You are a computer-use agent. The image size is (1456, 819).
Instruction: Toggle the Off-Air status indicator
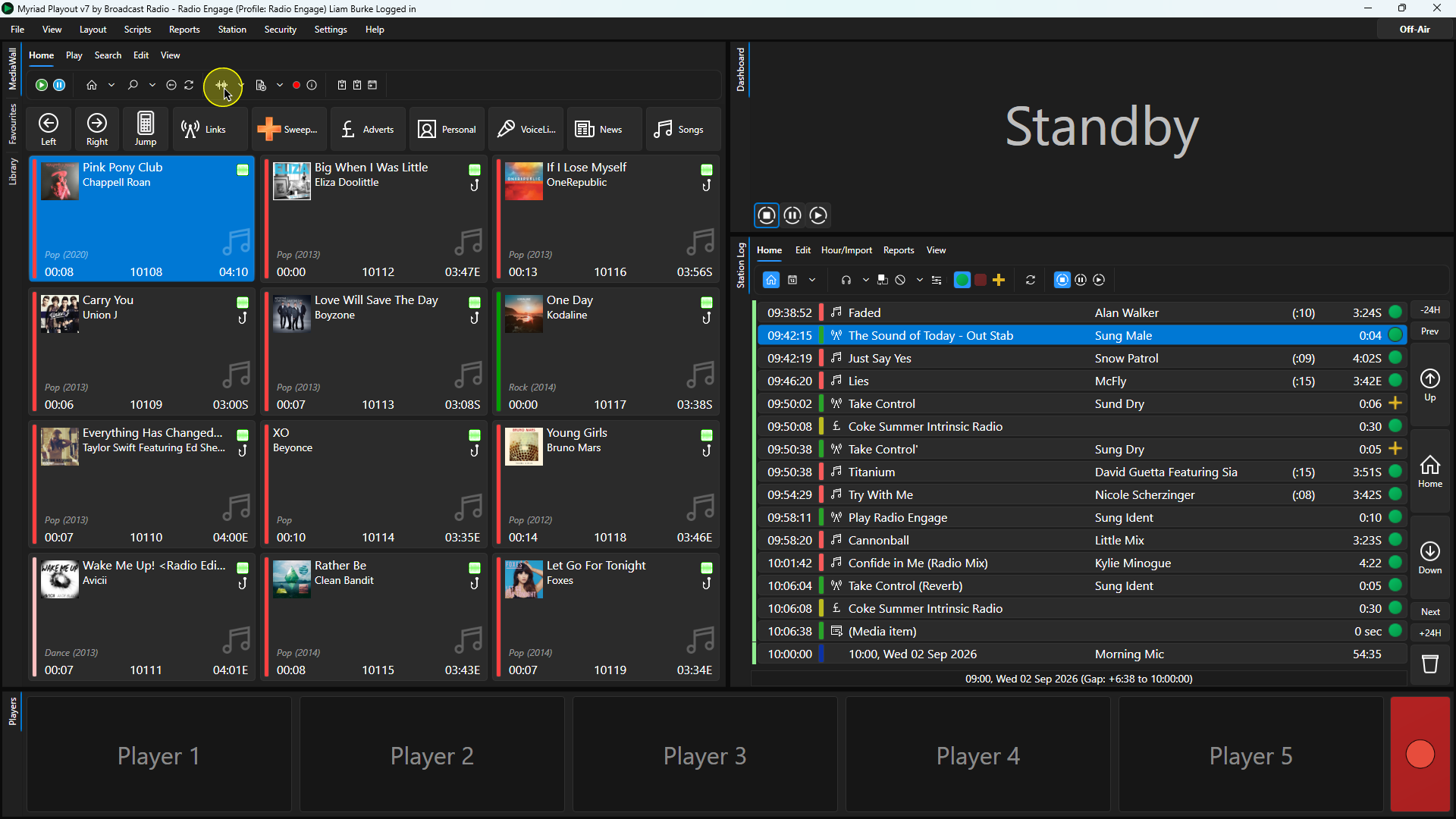1414,30
